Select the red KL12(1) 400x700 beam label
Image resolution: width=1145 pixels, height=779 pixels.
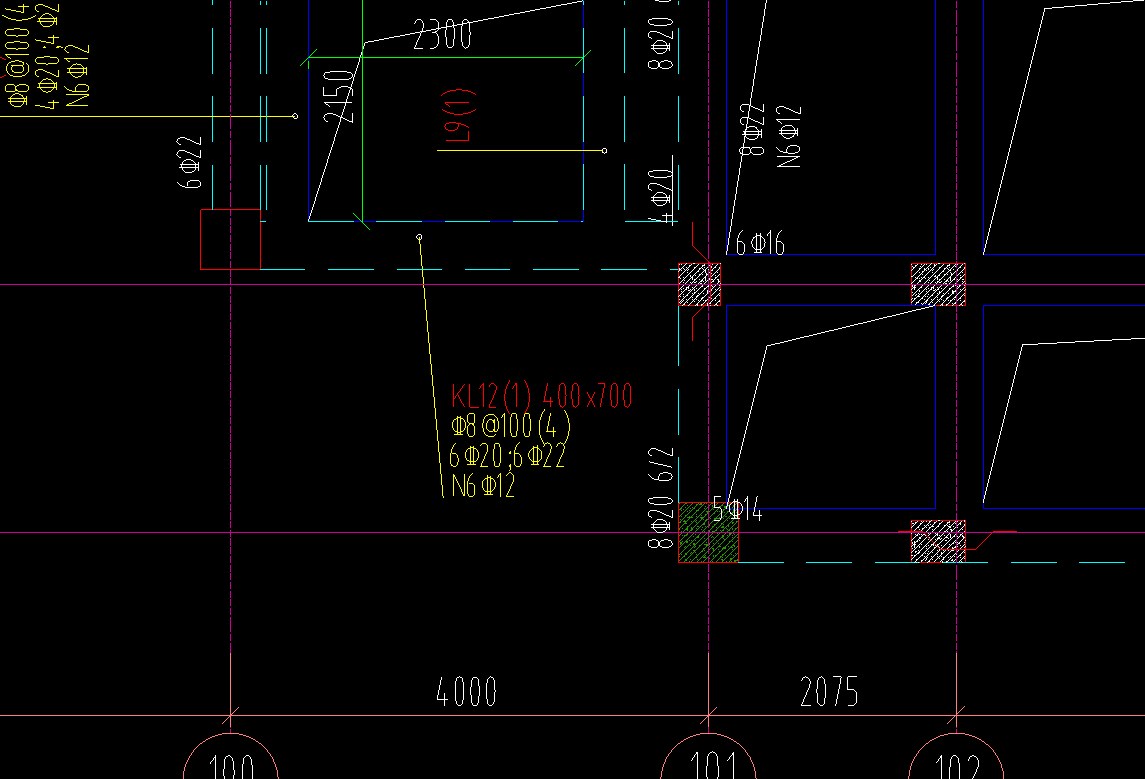(542, 396)
